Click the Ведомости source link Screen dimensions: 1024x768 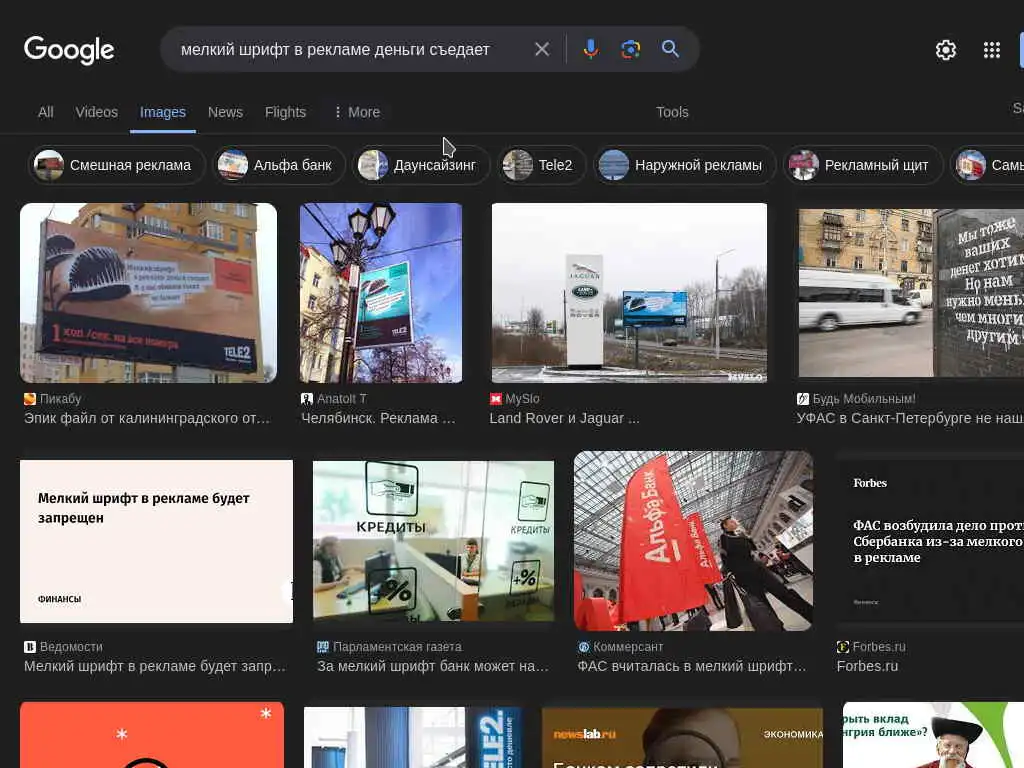point(71,647)
